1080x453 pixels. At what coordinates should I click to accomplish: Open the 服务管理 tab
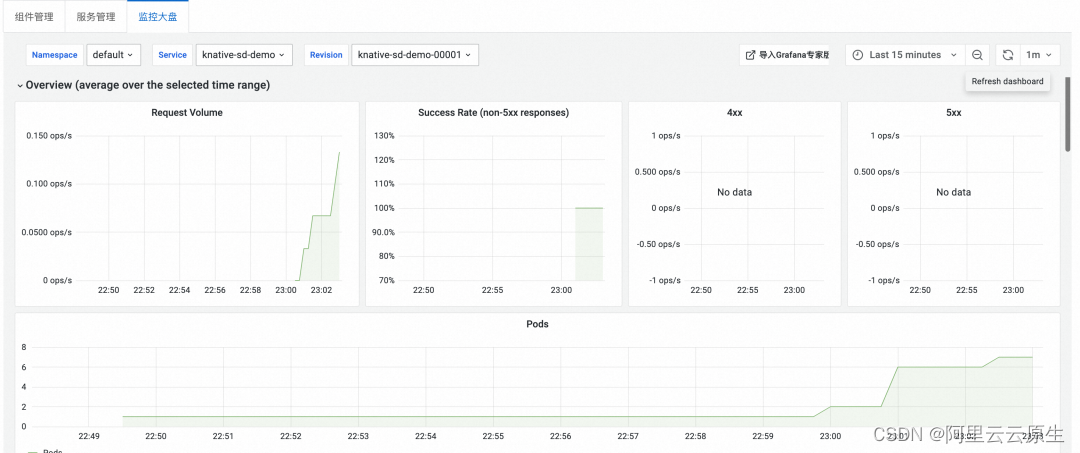tap(96, 17)
